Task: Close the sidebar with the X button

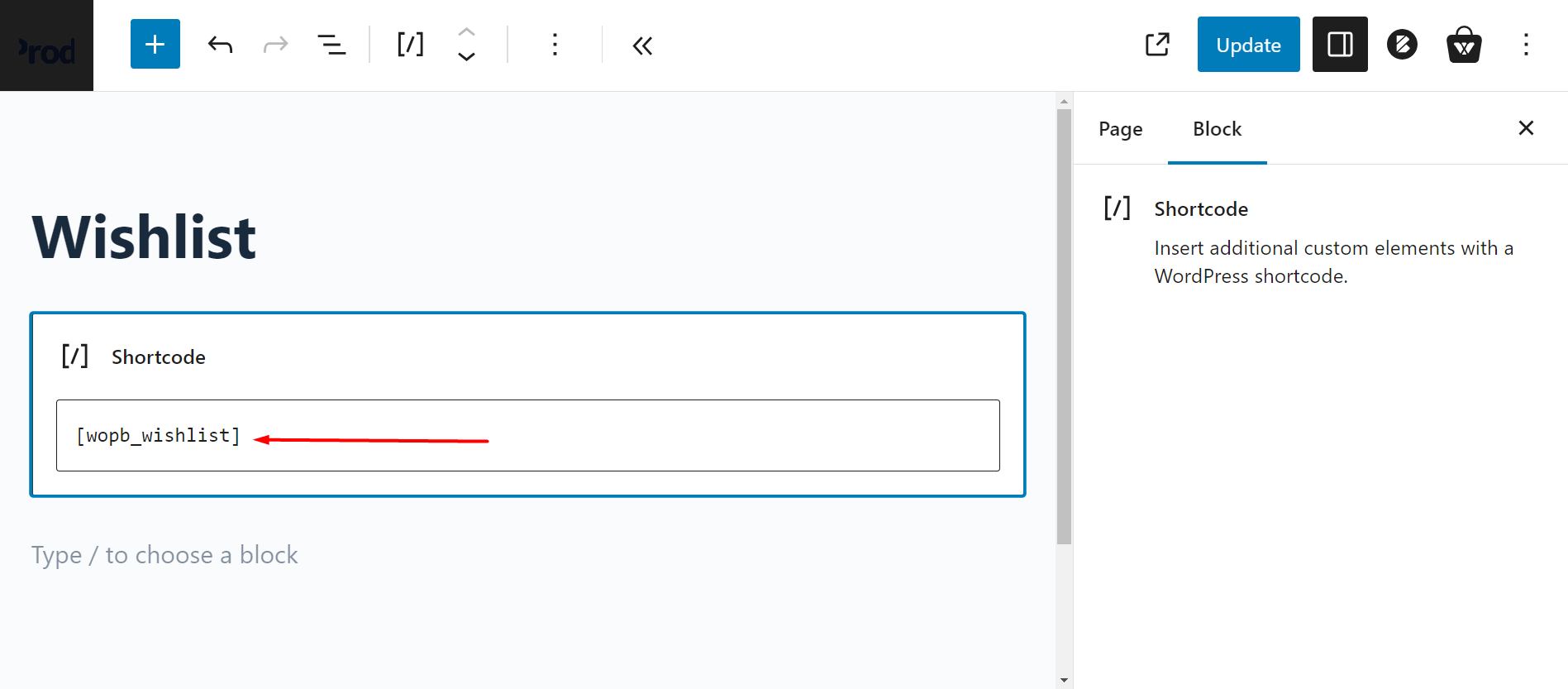Action: click(x=1525, y=128)
